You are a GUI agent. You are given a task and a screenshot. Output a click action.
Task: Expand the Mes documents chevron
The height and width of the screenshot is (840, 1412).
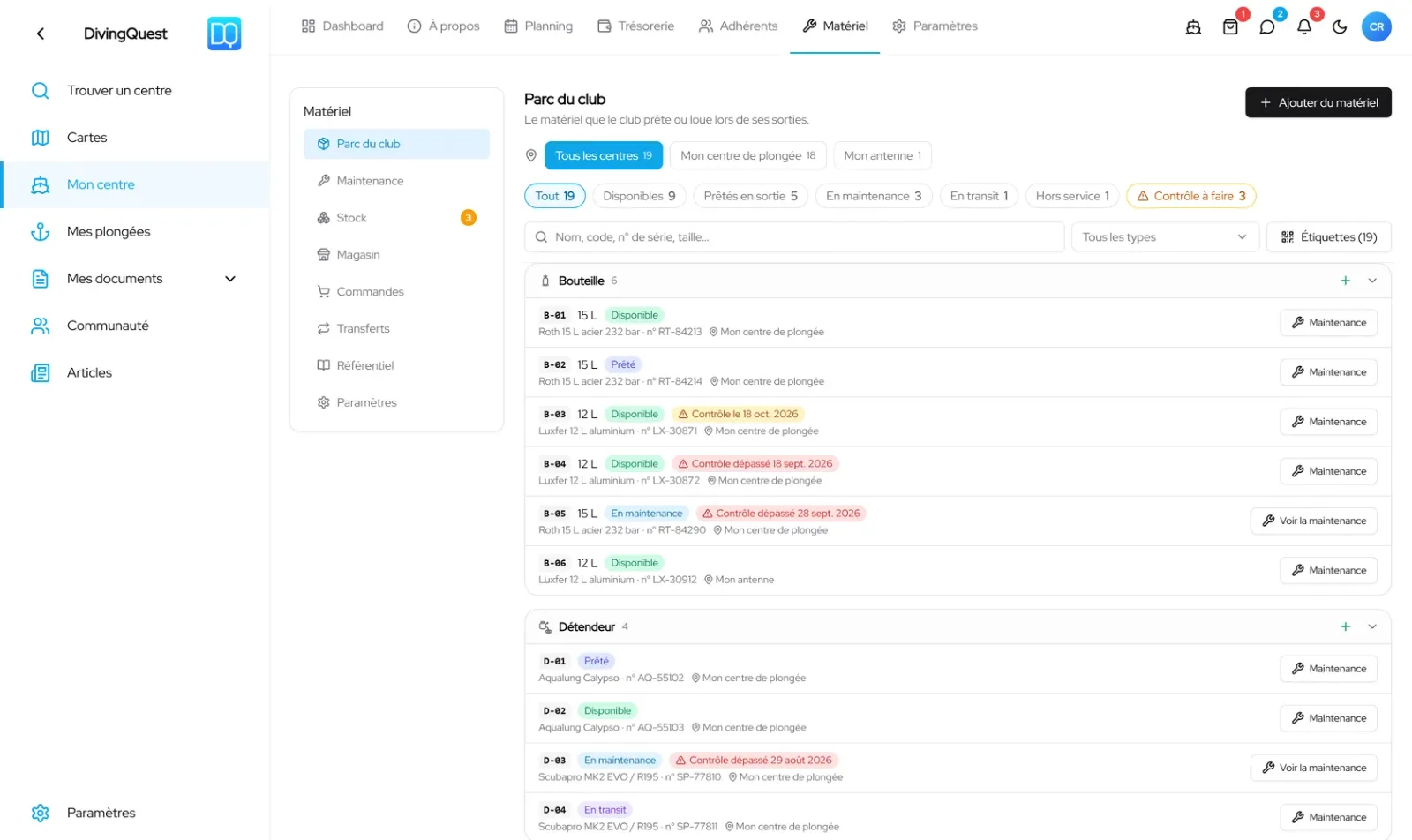(x=230, y=279)
